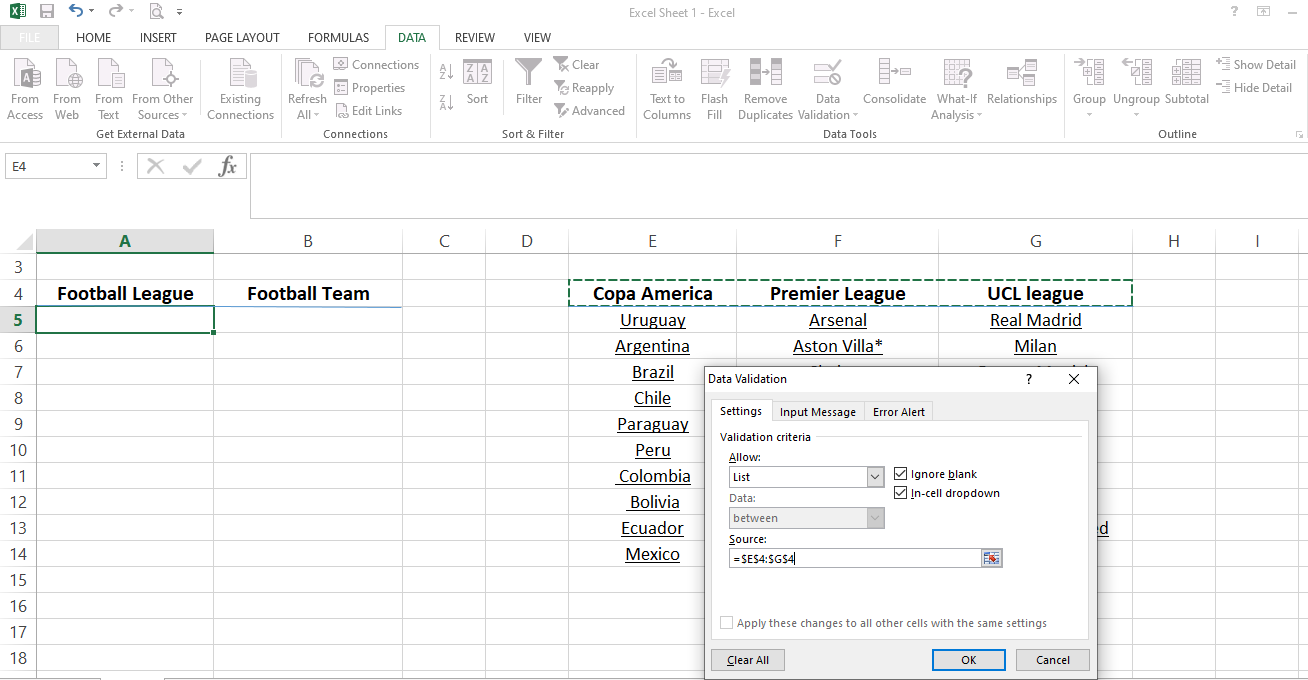Go to the FORMULAS ribbon tab

(x=338, y=37)
